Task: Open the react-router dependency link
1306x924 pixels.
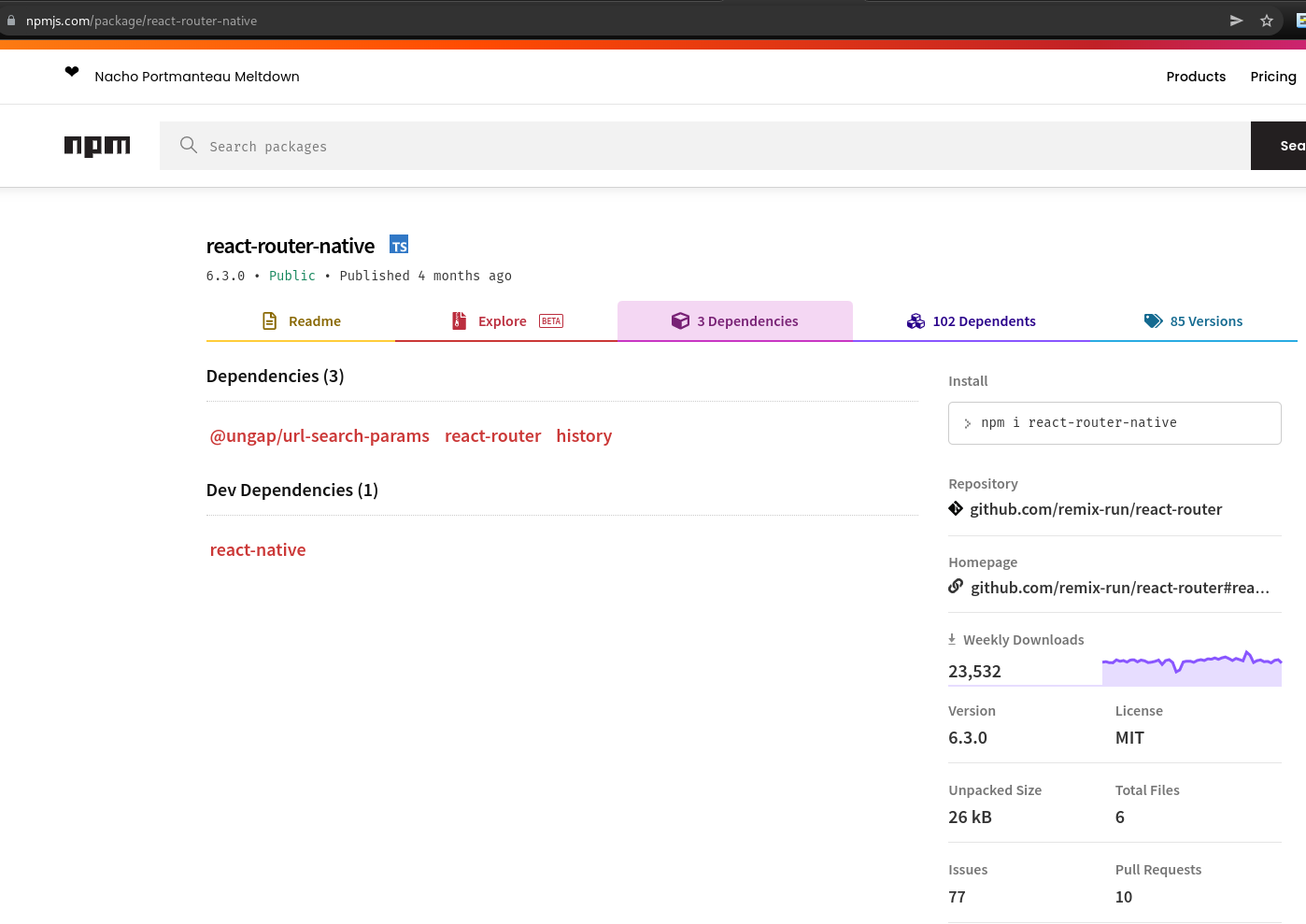Action: [x=492, y=435]
